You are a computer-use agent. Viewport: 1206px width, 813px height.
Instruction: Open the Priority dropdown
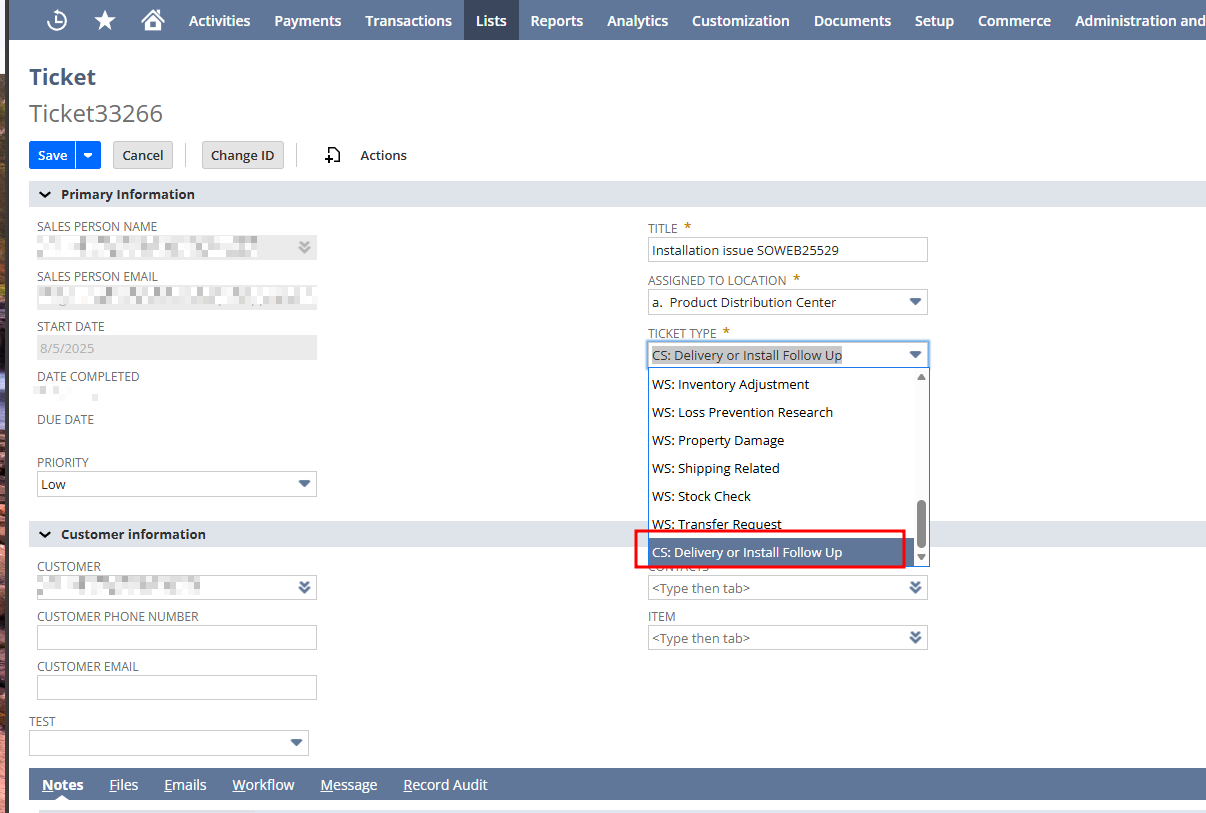pyautogui.click(x=304, y=484)
